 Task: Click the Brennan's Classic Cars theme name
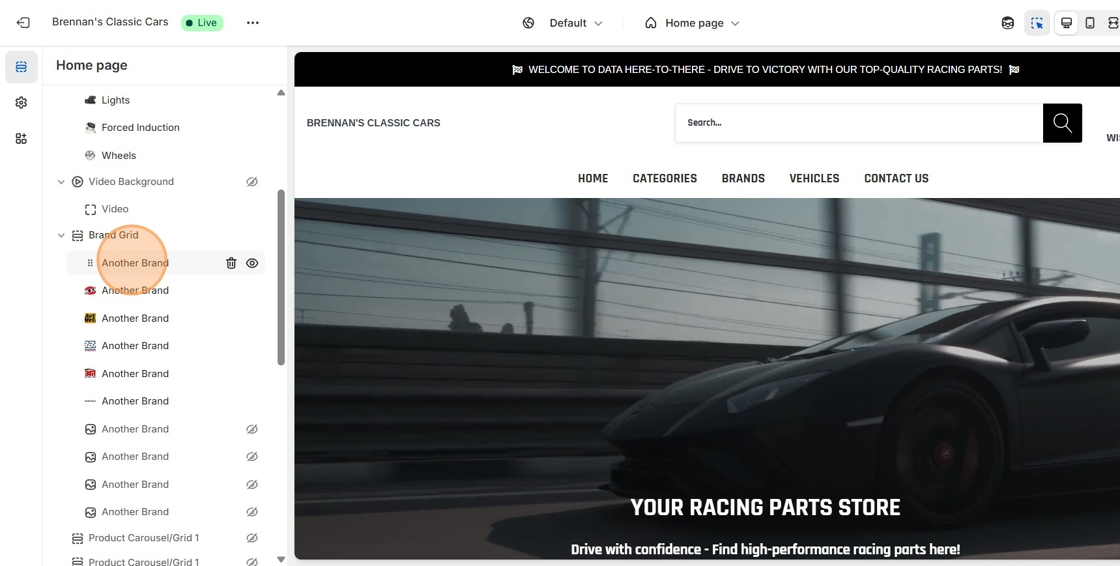(x=110, y=22)
